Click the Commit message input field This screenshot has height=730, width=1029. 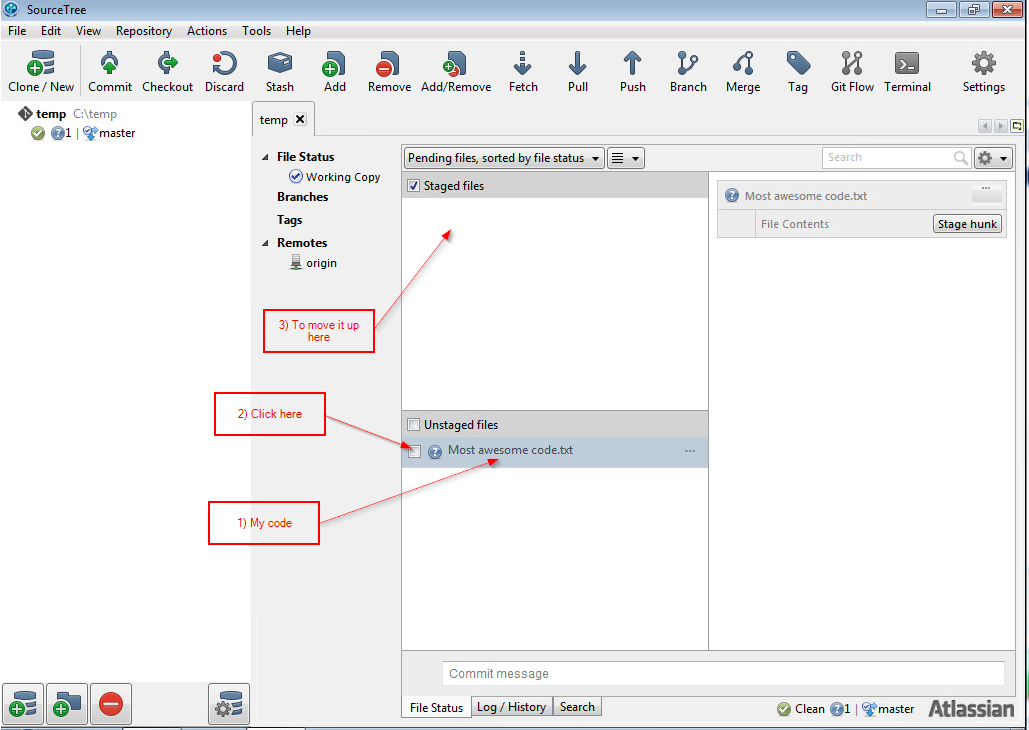click(x=722, y=673)
